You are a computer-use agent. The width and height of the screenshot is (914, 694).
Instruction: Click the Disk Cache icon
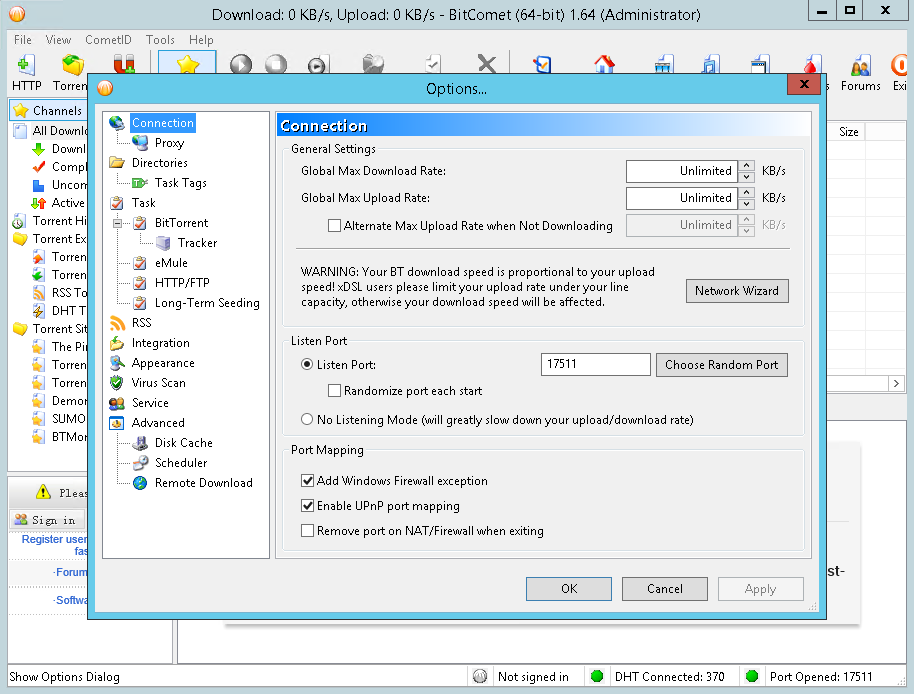coord(140,443)
